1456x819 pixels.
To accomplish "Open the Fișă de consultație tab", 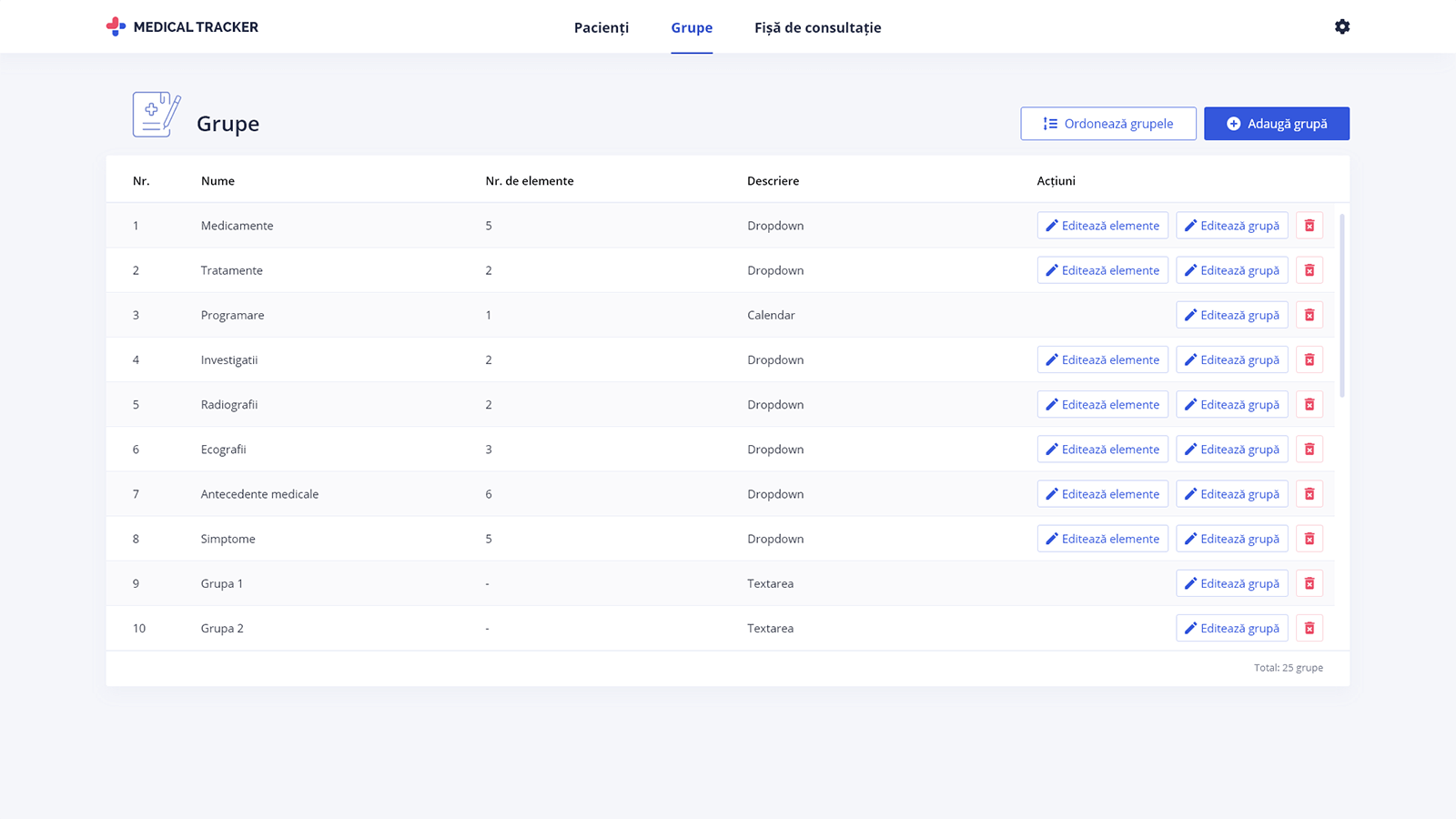I will tap(818, 27).
